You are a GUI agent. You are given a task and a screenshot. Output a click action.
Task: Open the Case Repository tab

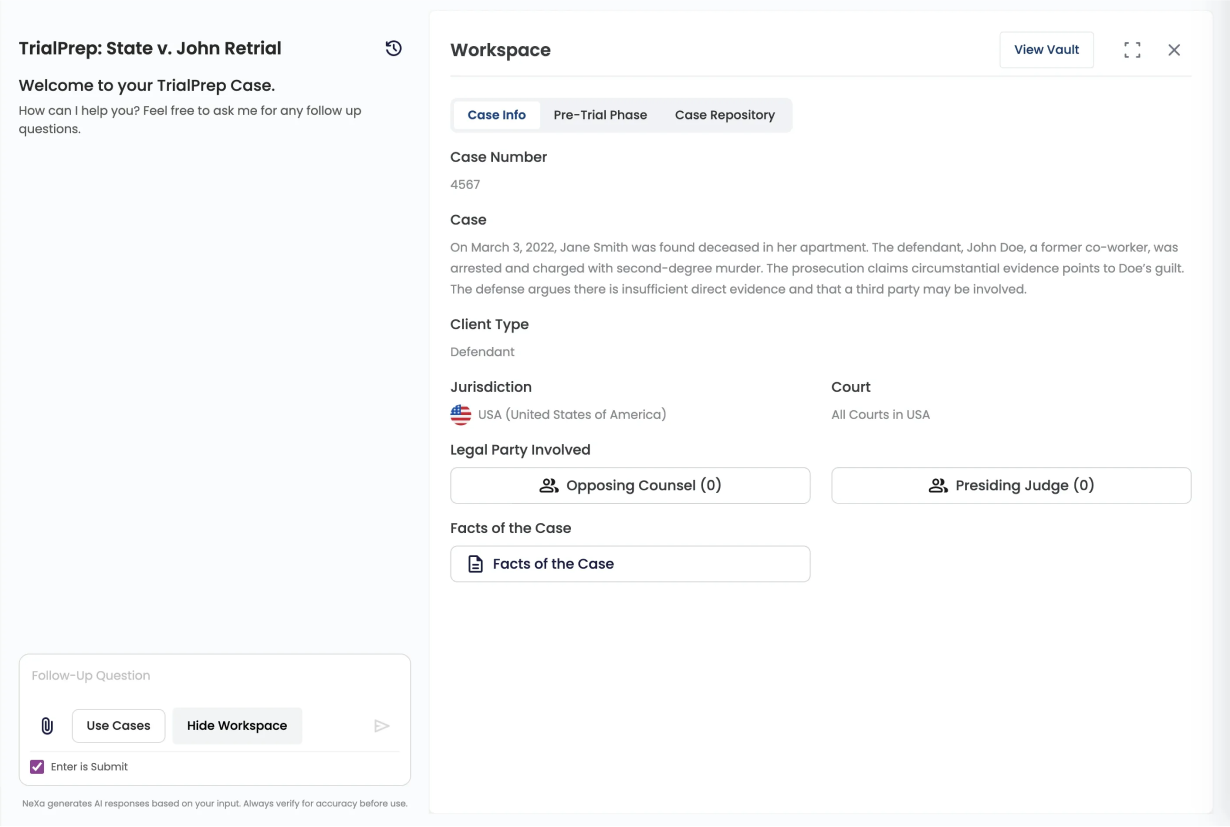(724, 115)
